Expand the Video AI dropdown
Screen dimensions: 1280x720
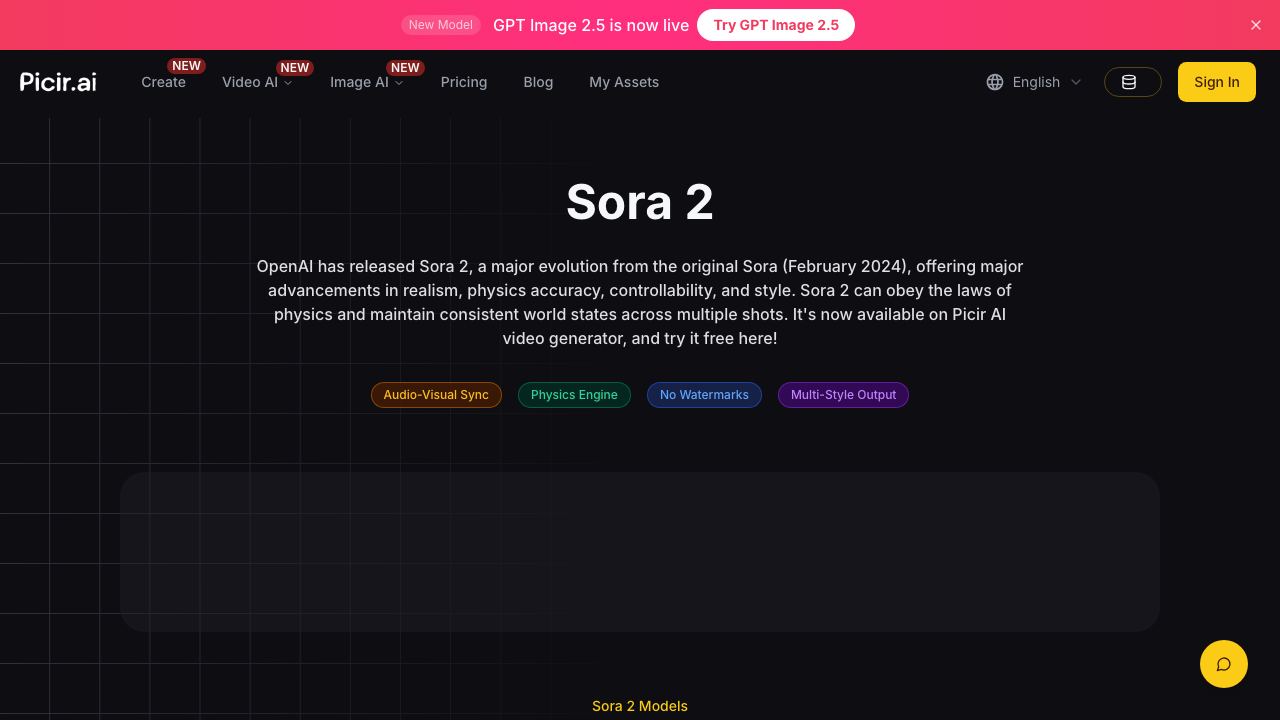(x=257, y=82)
